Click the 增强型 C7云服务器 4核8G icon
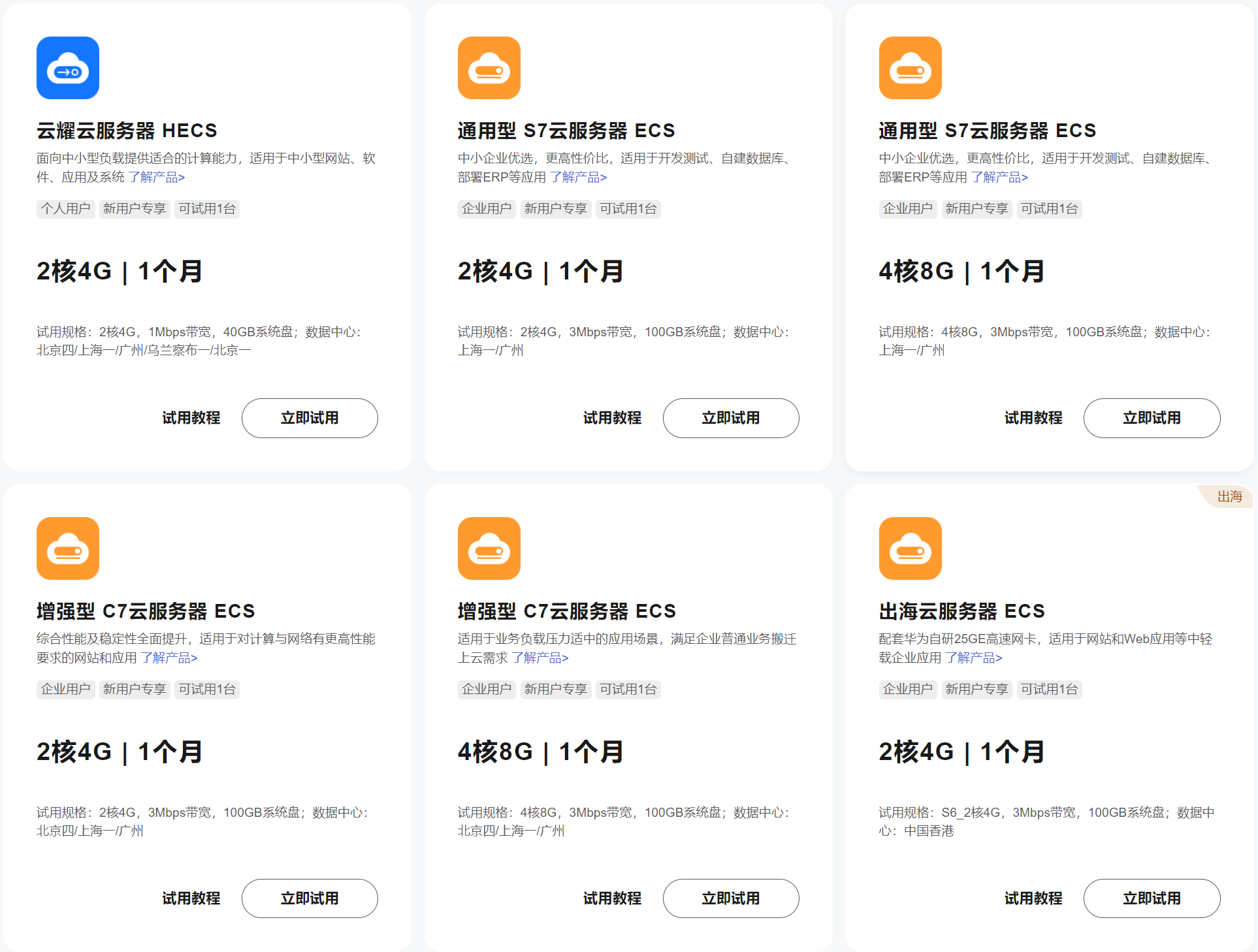Screen dimensions: 1258x952 coord(489,548)
